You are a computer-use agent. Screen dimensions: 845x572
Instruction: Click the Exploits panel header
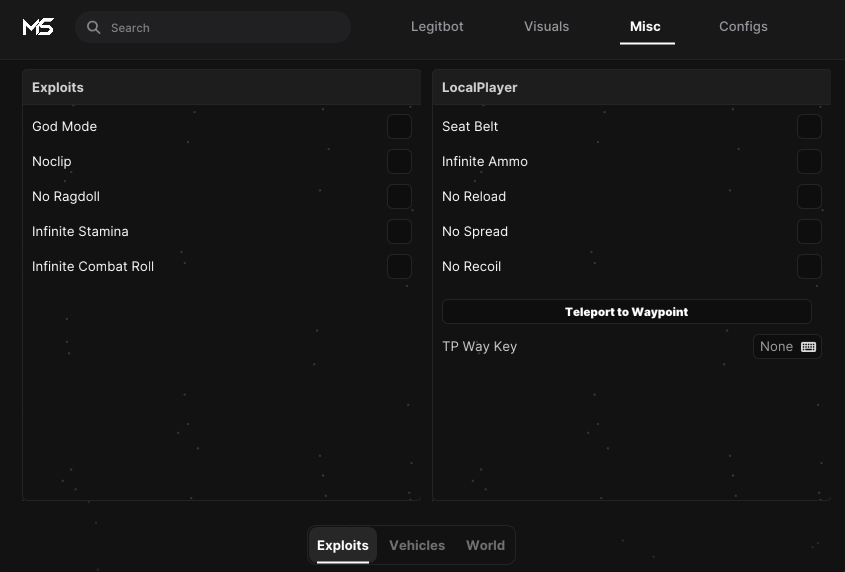pyautogui.click(x=221, y=87)
